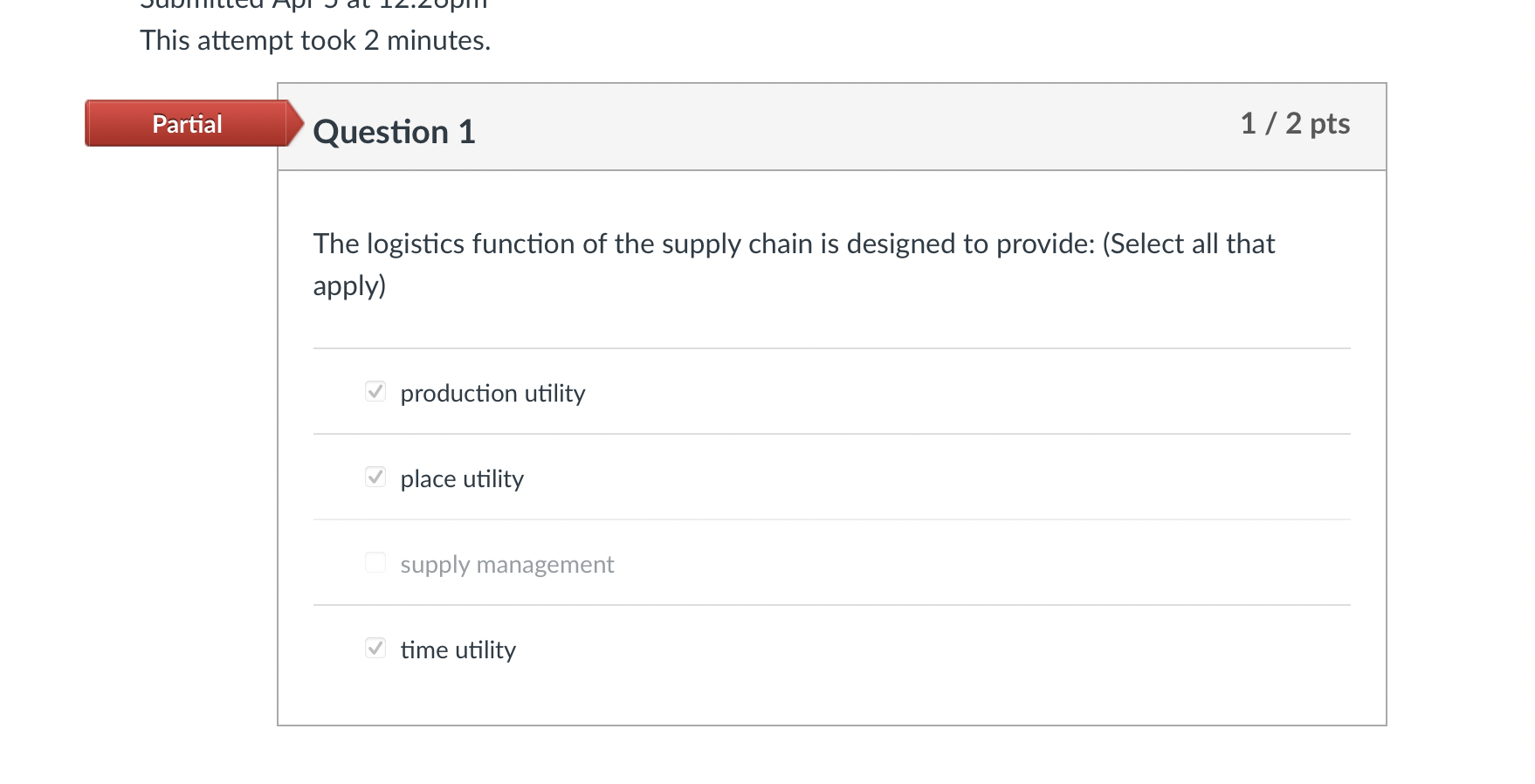Click the "production utility" answer label

(492, 394)
